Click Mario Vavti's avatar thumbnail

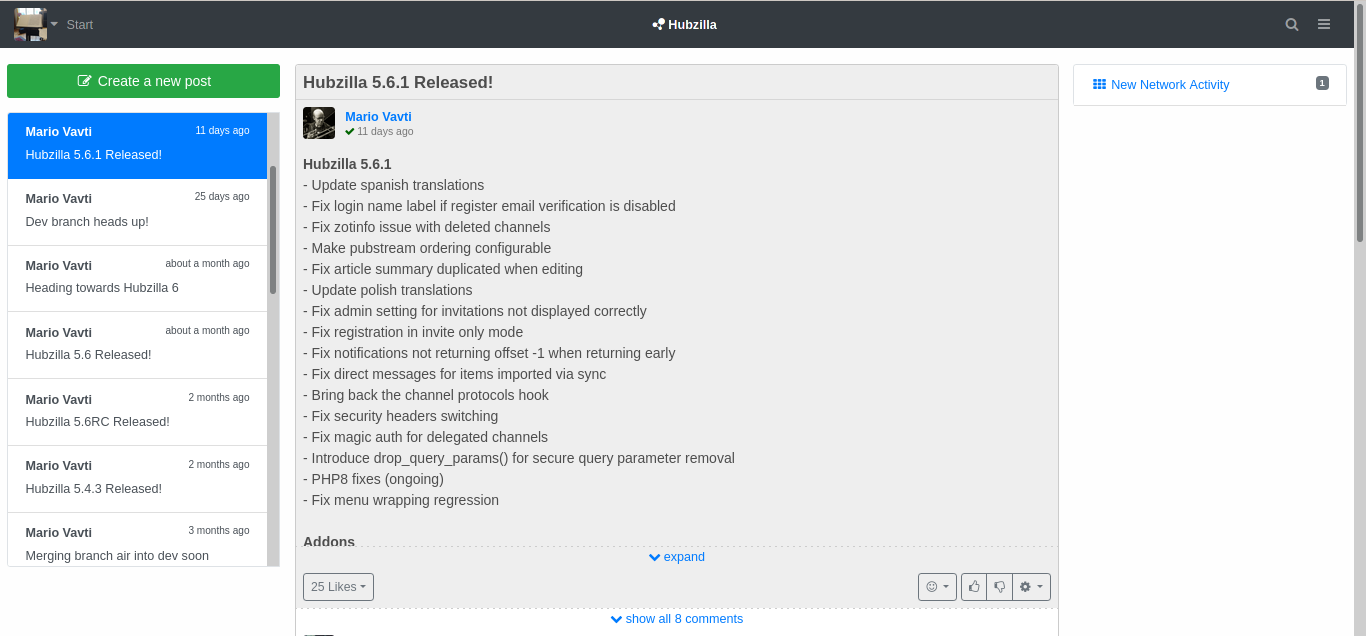[319, 123]
